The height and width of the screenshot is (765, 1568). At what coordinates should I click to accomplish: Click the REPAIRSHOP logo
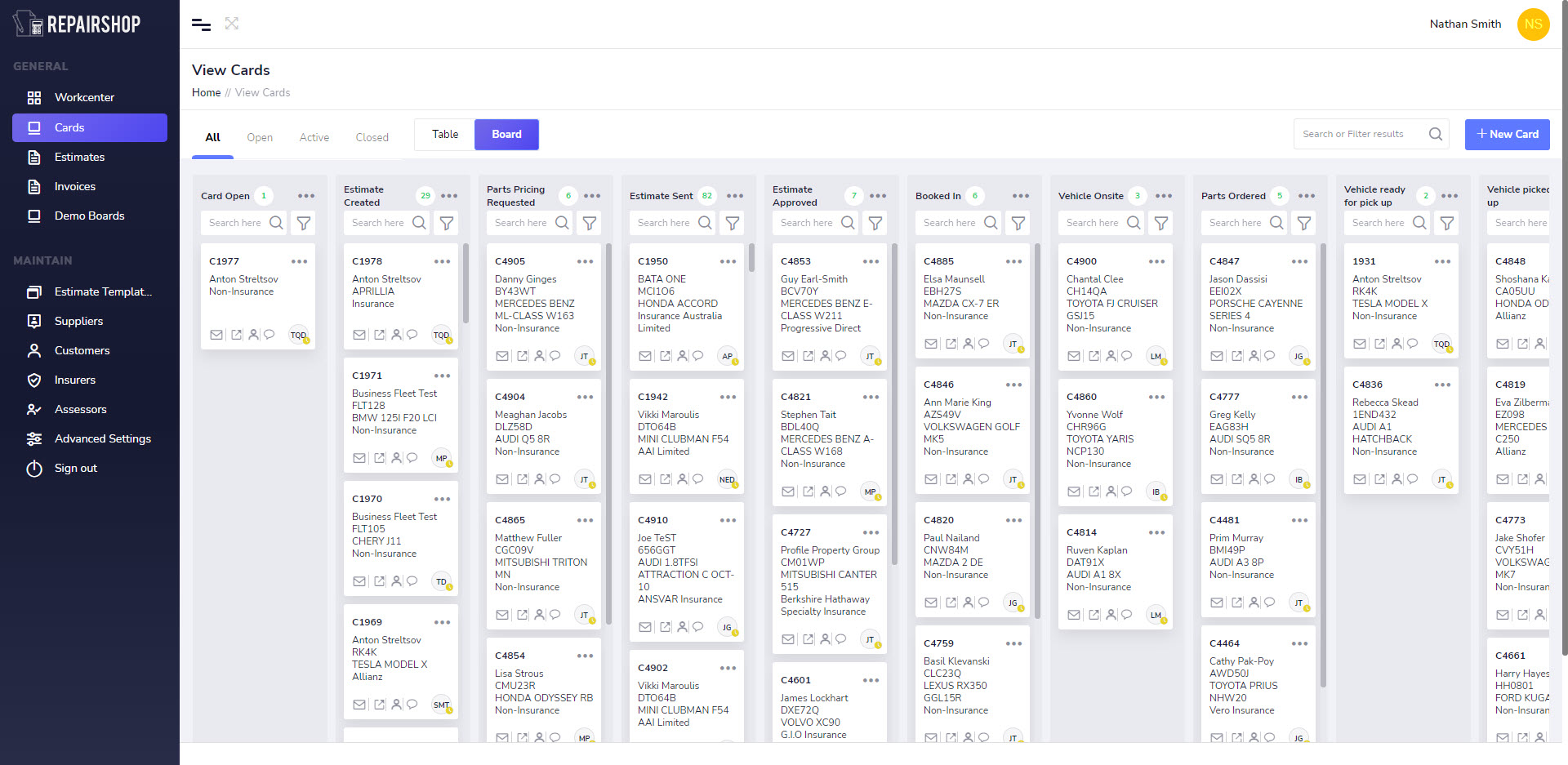(77, 24)
